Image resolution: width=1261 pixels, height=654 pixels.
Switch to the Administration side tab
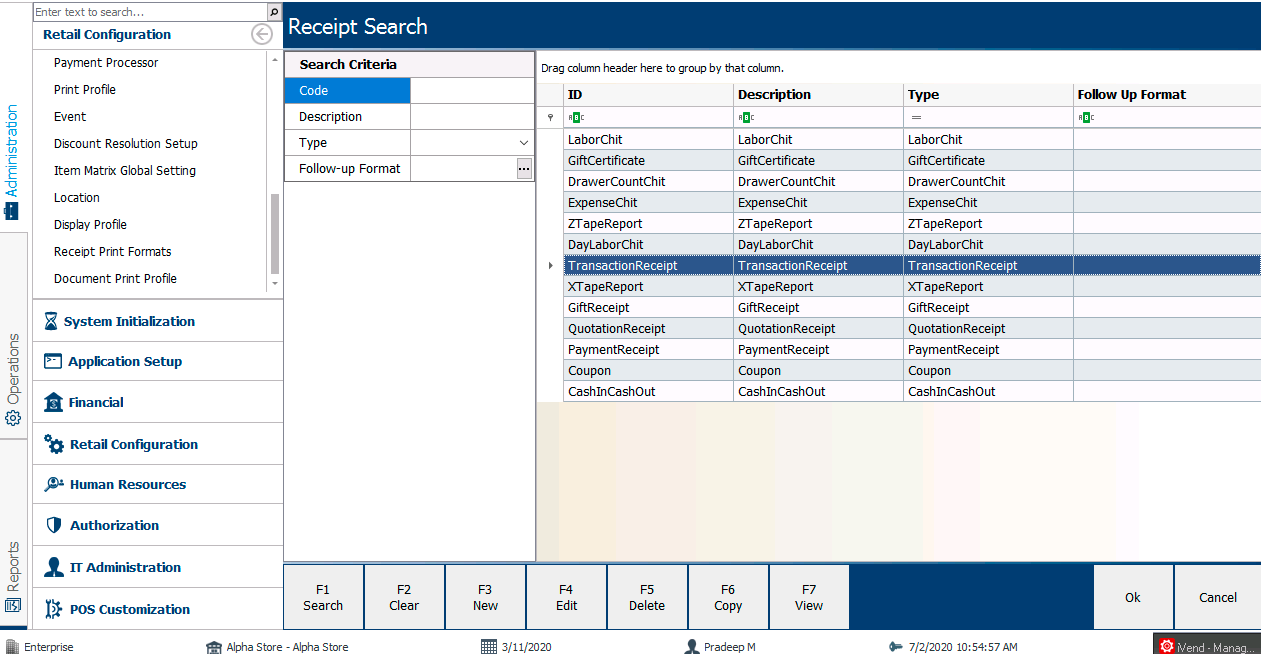pos(12,162)
